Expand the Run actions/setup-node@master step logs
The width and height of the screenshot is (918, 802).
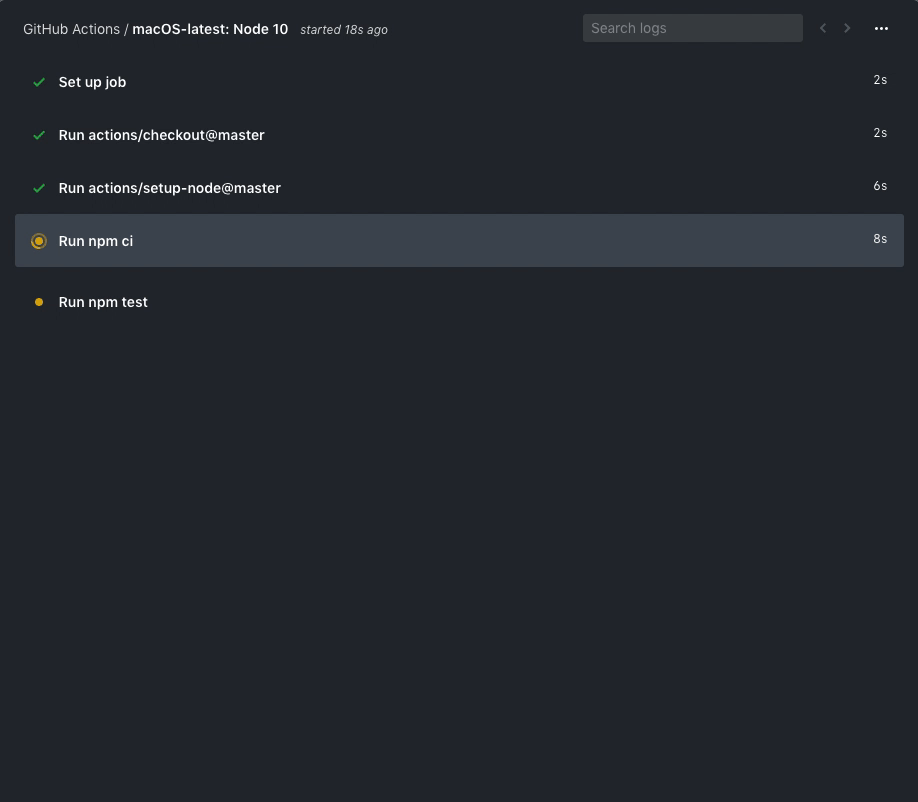click(169, 188)
